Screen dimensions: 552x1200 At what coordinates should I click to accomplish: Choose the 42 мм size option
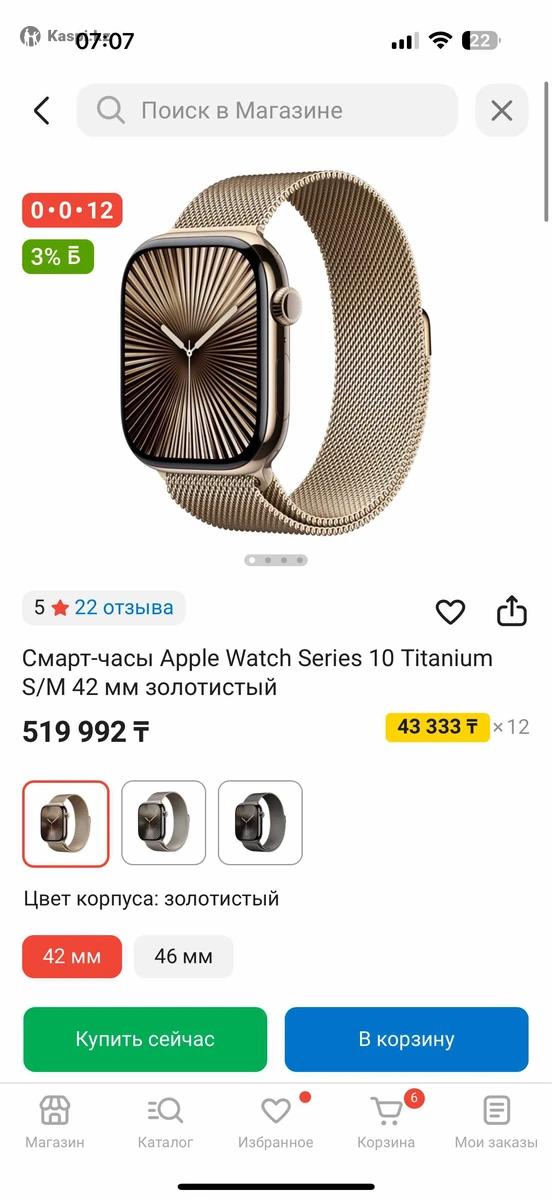[x=72, y=957]
